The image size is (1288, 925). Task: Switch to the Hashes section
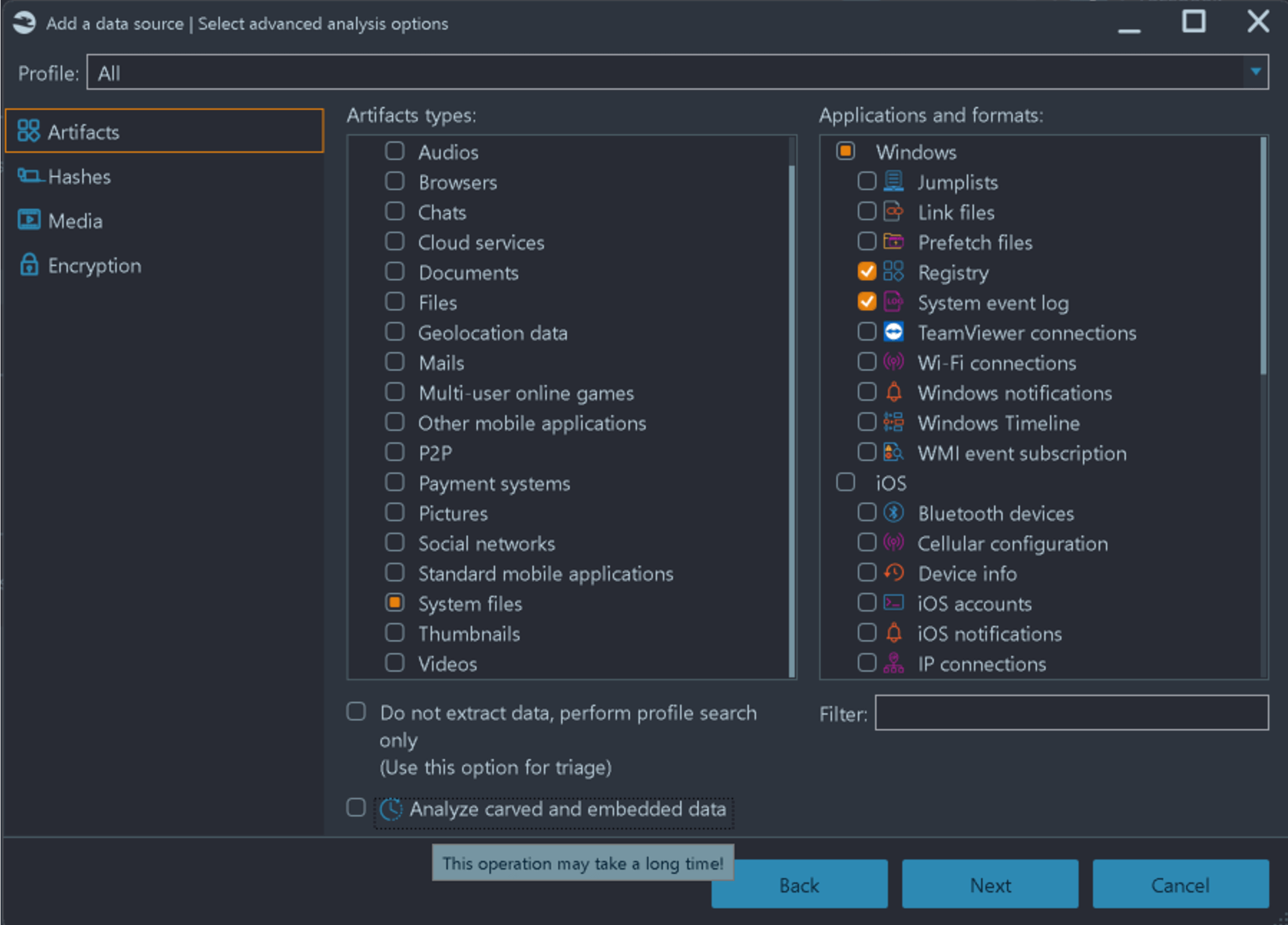click(164, 176)
